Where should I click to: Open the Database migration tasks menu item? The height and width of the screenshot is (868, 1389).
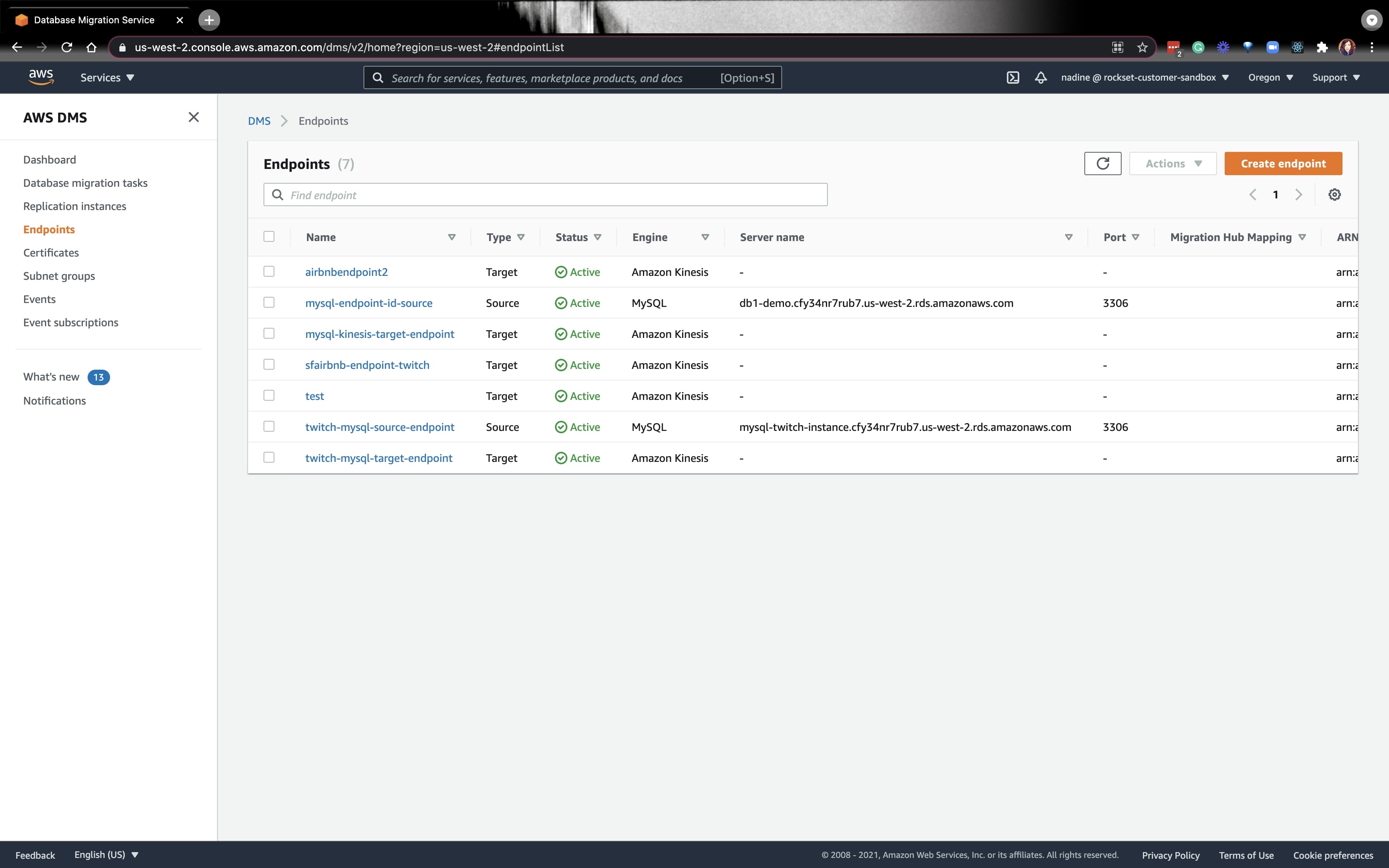[85, 182]
